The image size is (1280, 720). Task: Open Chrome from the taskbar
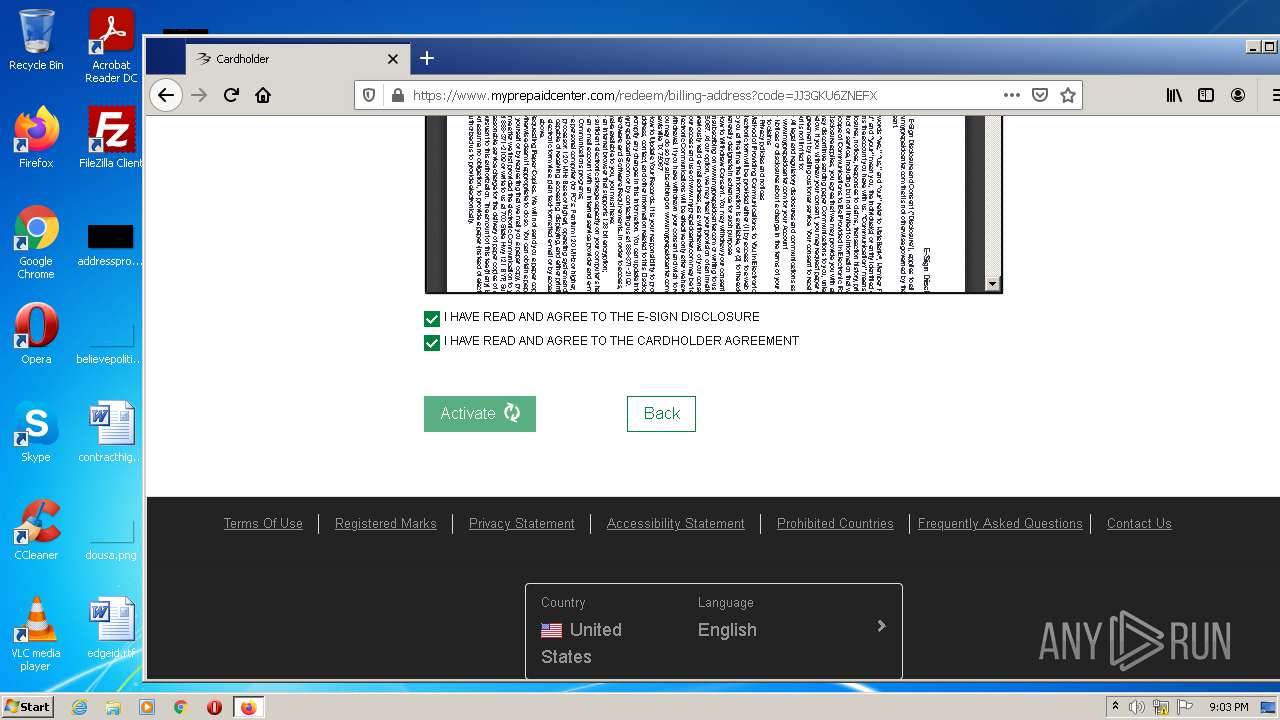(180, 707)
